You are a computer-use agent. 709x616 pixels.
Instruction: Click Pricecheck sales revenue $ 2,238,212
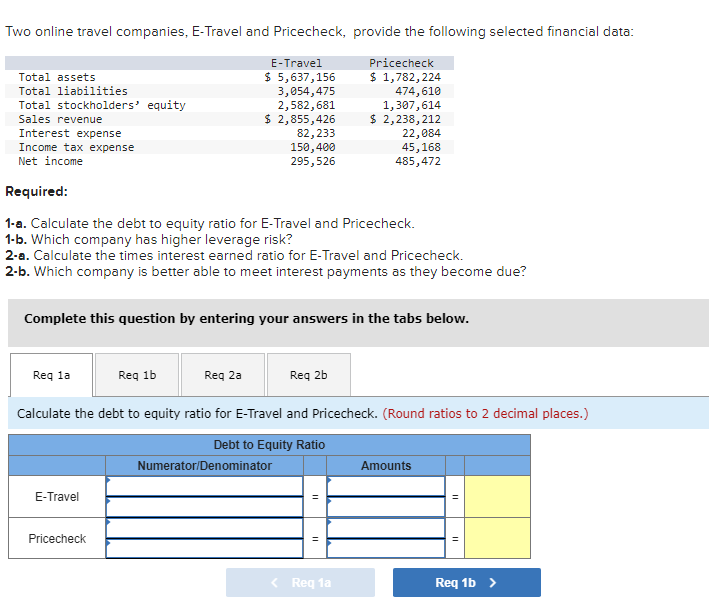(405, 119)
